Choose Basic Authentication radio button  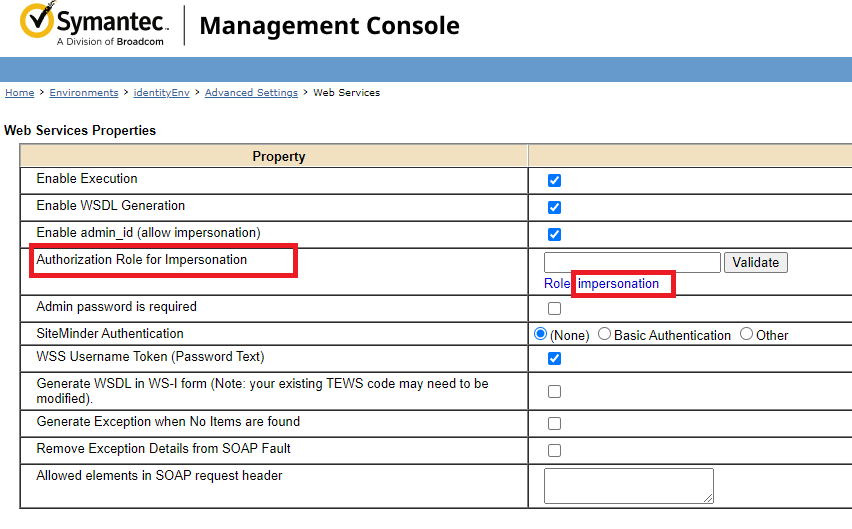point(604,334)
